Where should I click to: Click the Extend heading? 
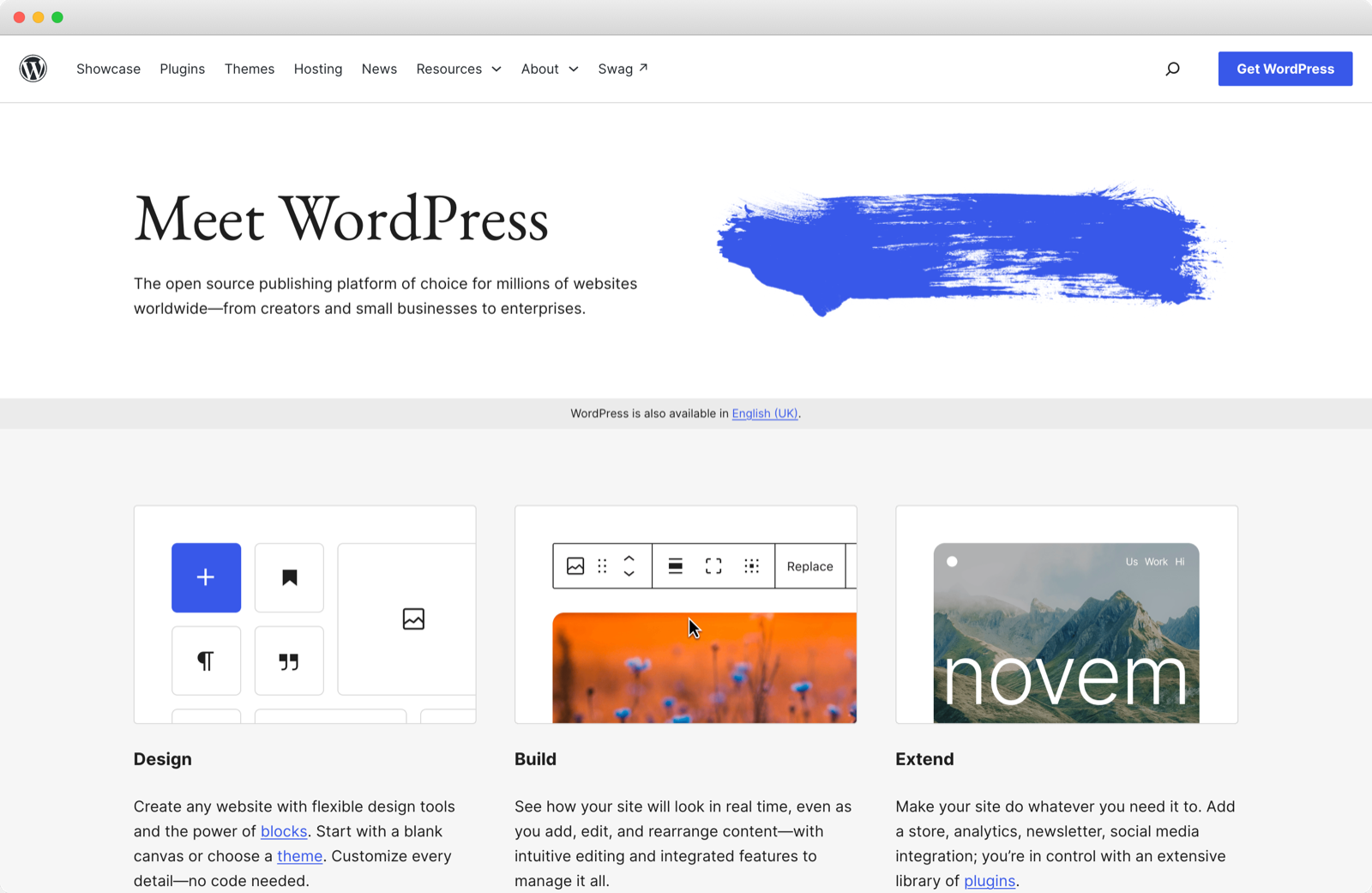924,759
